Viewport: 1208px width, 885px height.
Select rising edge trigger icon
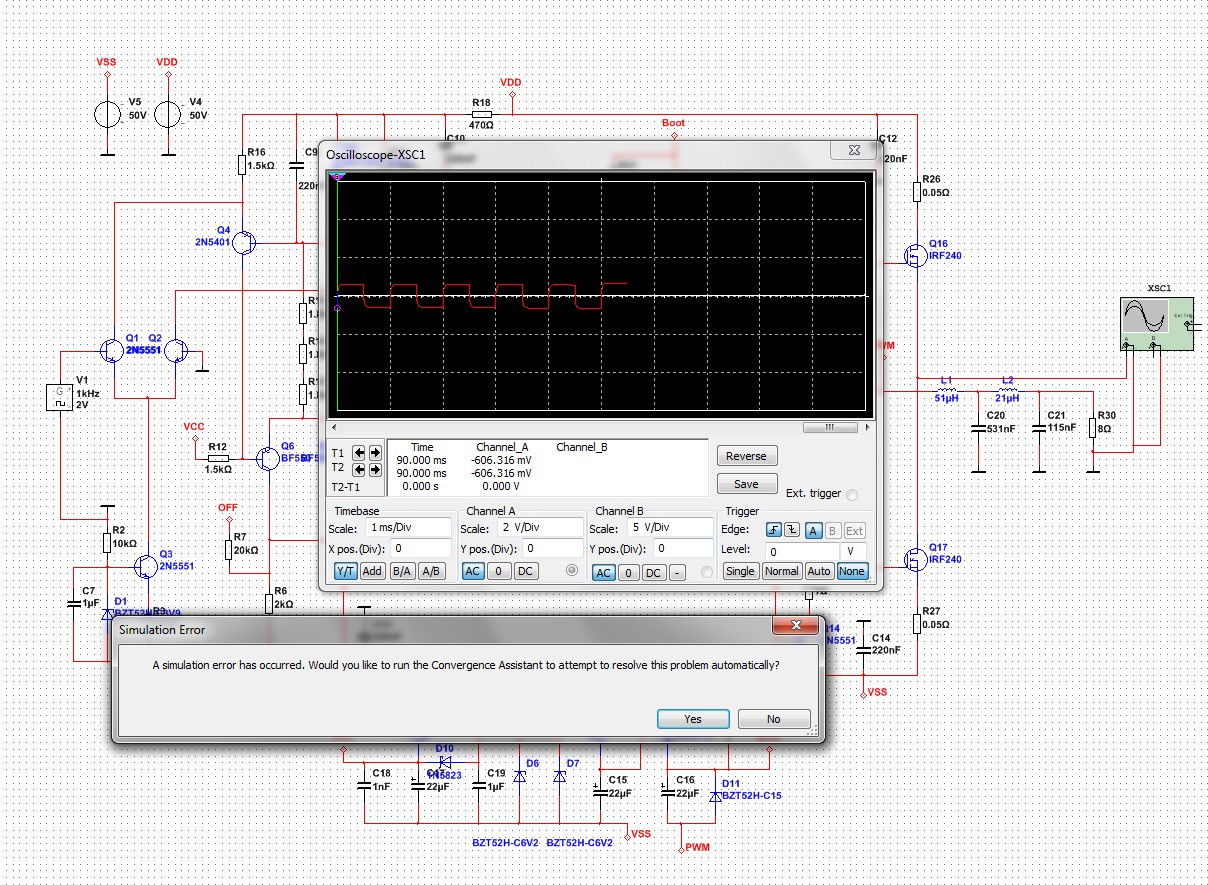pyautogui.click(x=773, y=531)
